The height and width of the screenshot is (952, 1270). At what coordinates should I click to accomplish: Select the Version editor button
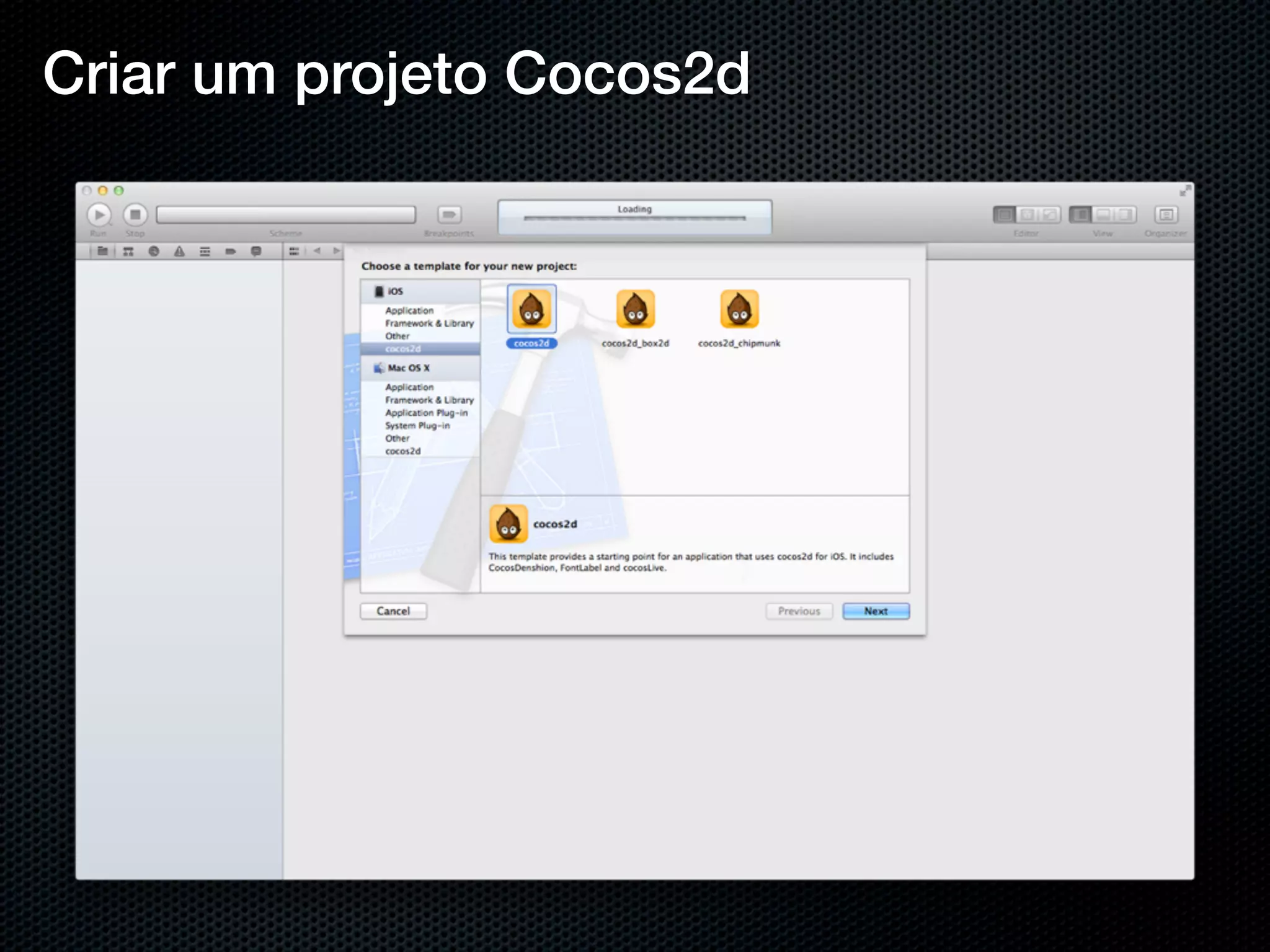(x=1050, y=214)
